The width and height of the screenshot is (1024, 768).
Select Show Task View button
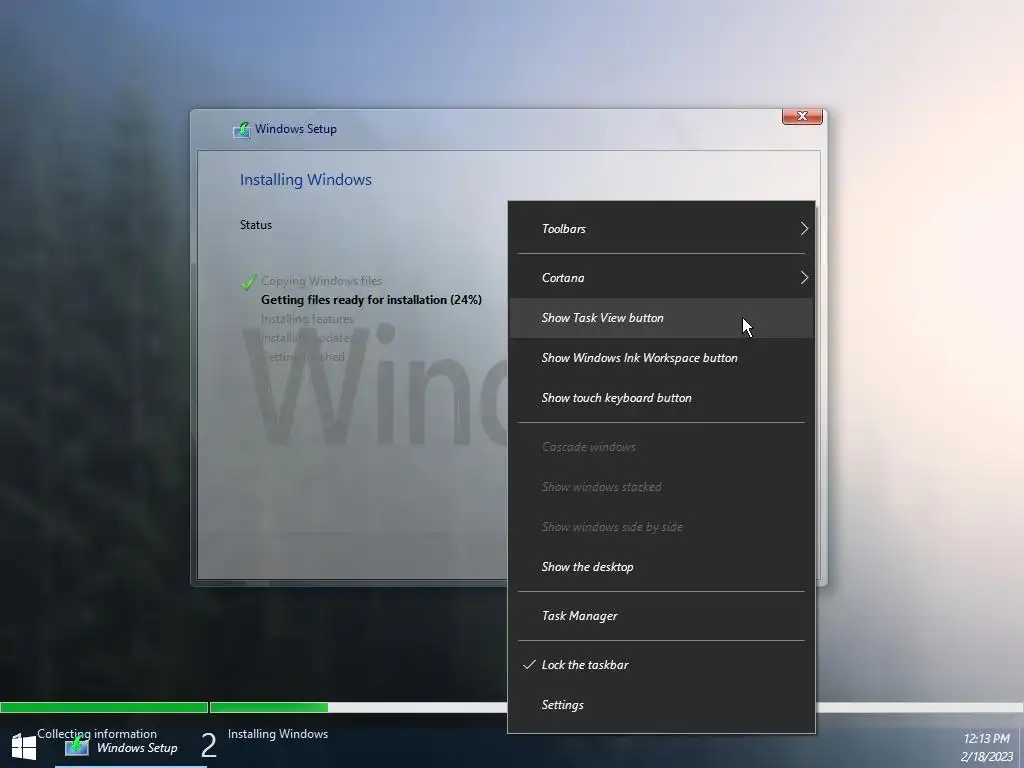[661, 318]
